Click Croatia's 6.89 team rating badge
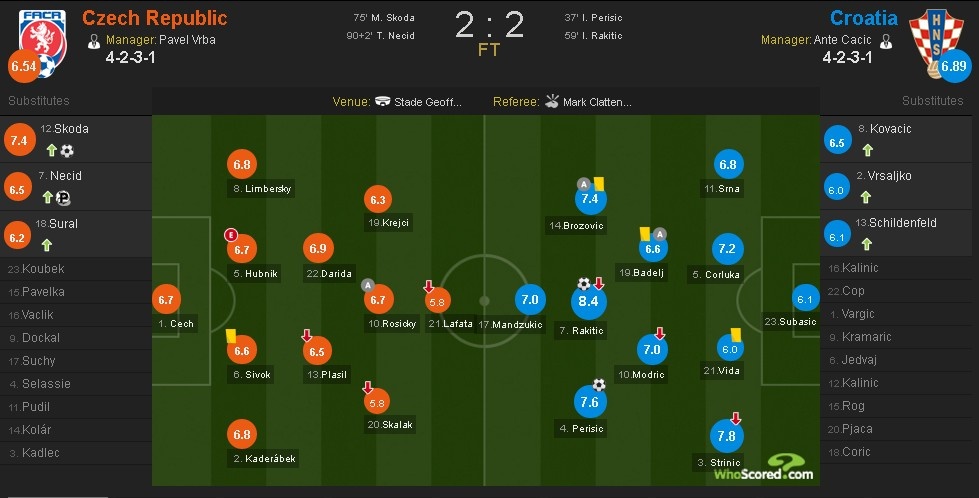The width and height of the screenshot is (979, 498). (954, 68)
